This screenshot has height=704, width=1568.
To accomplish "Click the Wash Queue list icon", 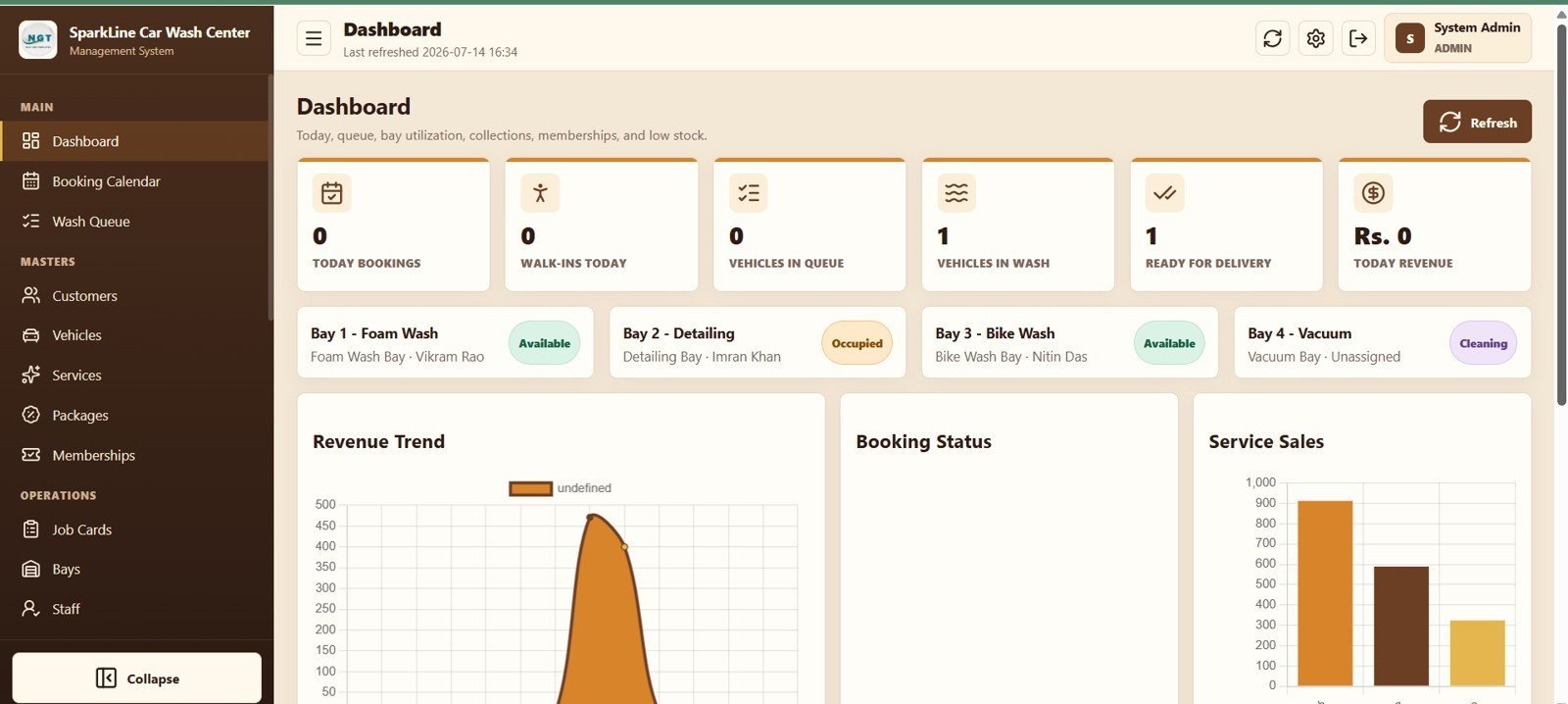I will tap(31, 222).
